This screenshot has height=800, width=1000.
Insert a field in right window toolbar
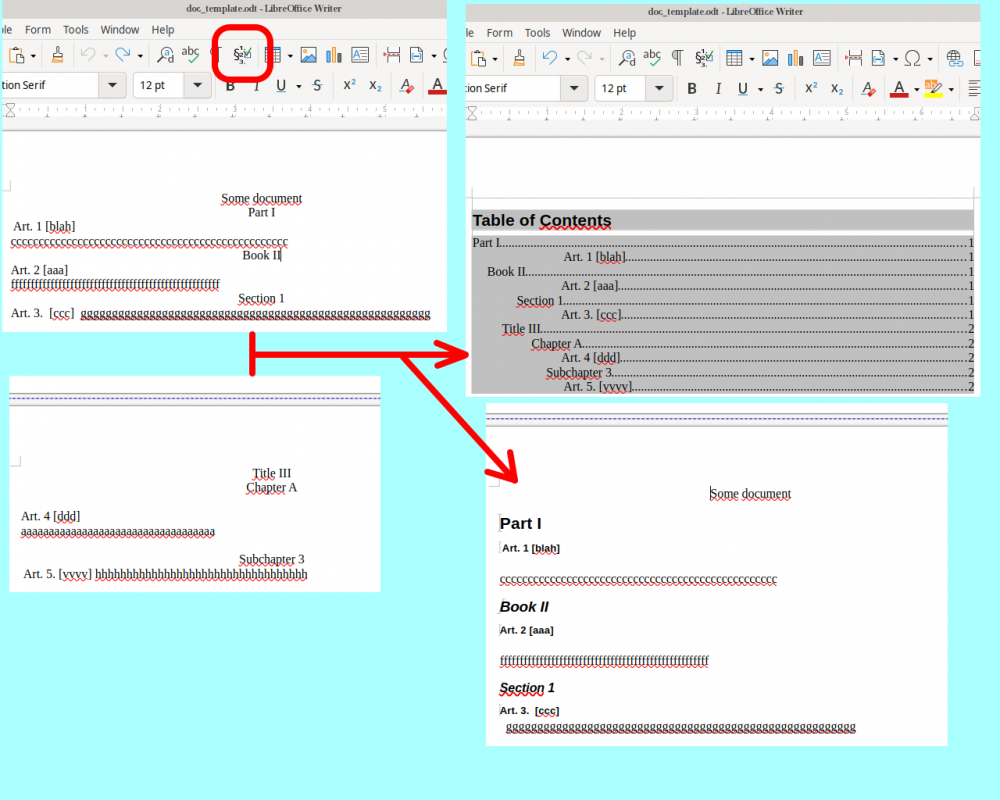tap(879, 59)
